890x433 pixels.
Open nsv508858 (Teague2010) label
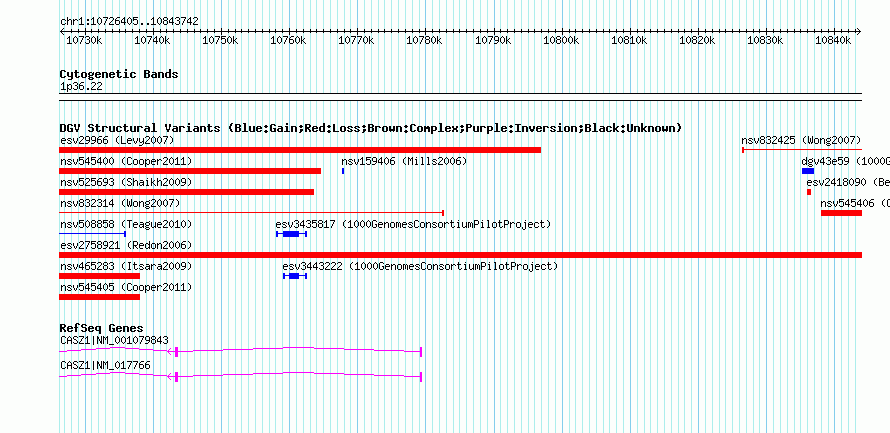(126, 224)
